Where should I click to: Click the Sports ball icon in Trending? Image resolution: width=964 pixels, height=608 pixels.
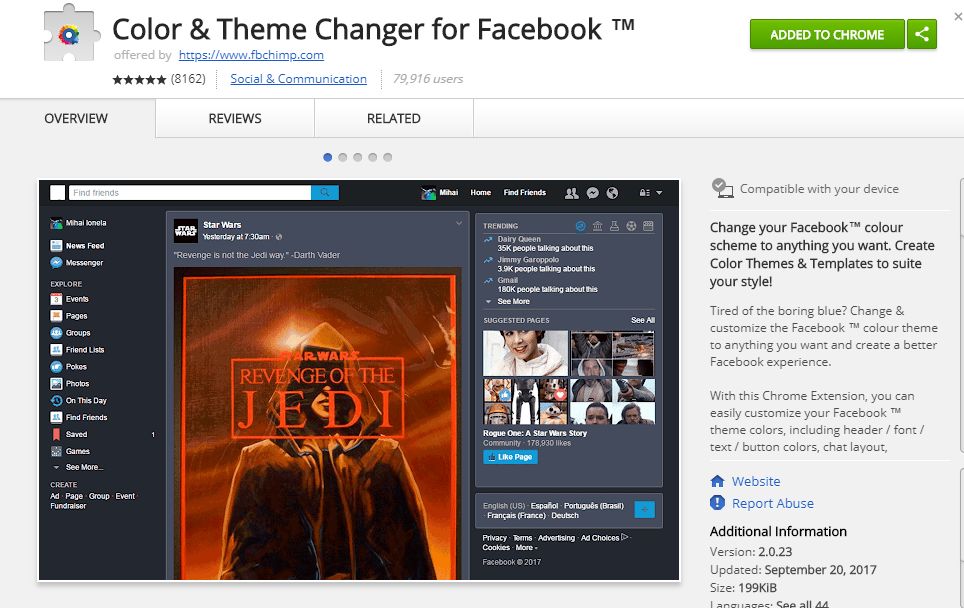point(631,226)
